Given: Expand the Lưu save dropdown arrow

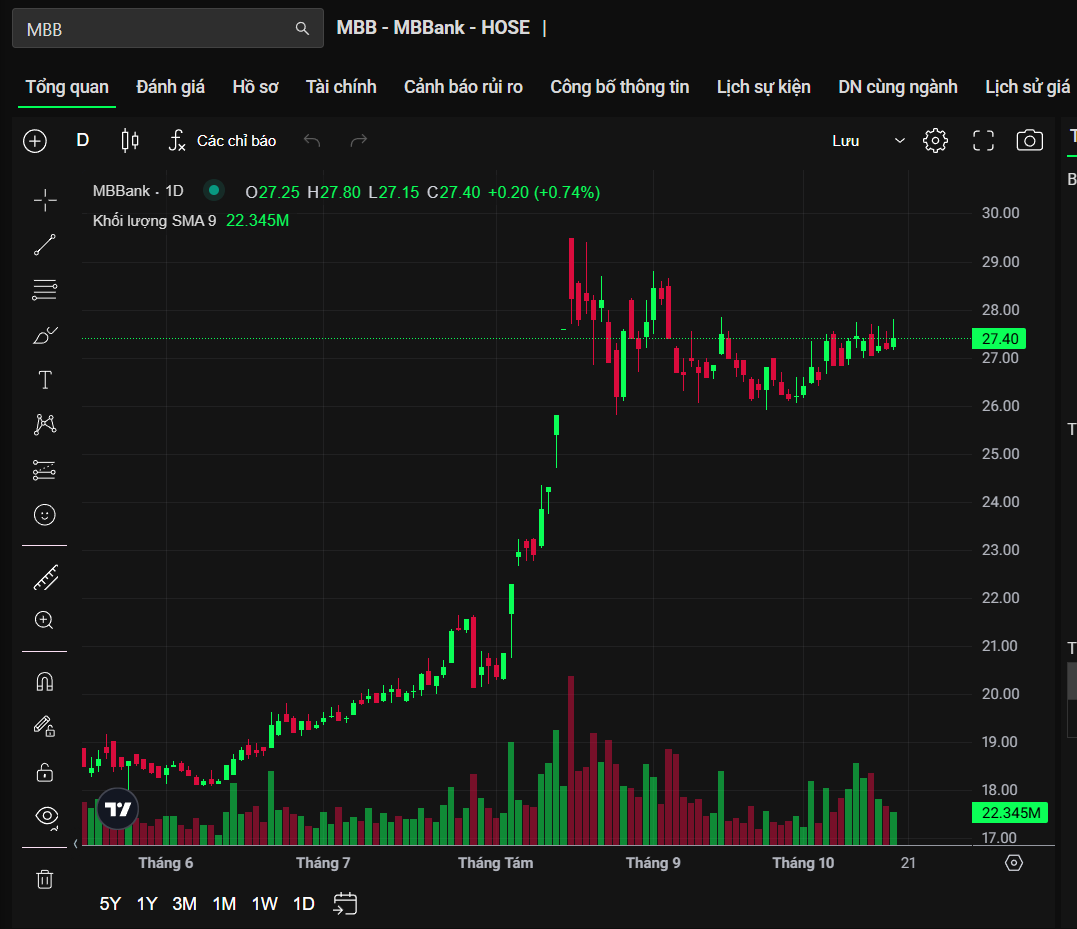Looking at the screenshot, I should (899, 141).
